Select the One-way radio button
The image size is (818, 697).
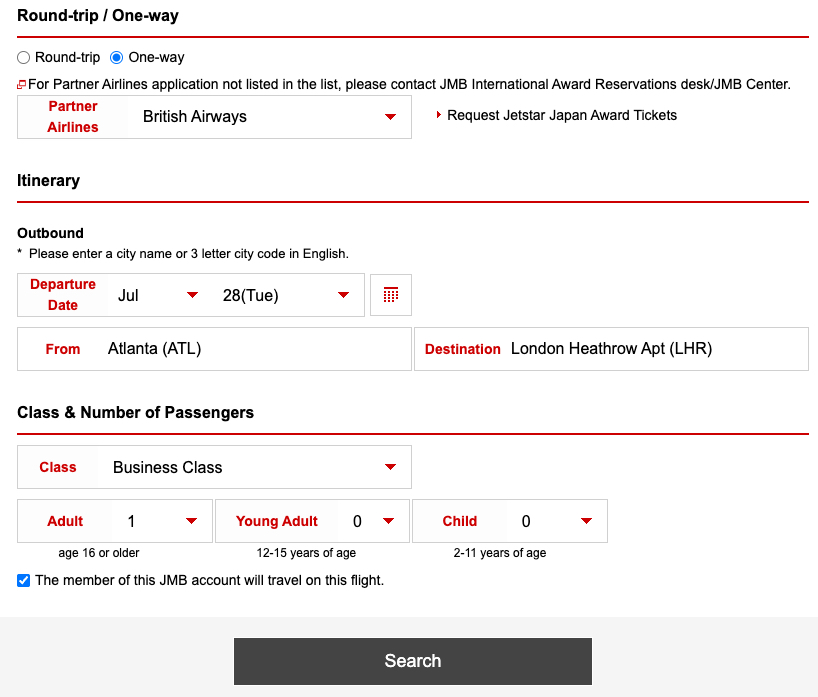tap(116, 57)
